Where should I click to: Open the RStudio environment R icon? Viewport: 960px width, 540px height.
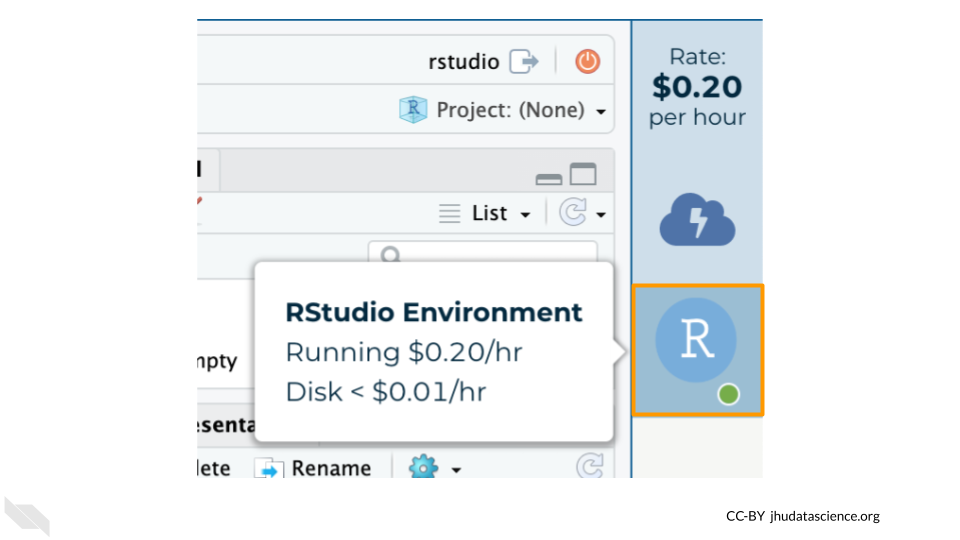coord(696,340)
